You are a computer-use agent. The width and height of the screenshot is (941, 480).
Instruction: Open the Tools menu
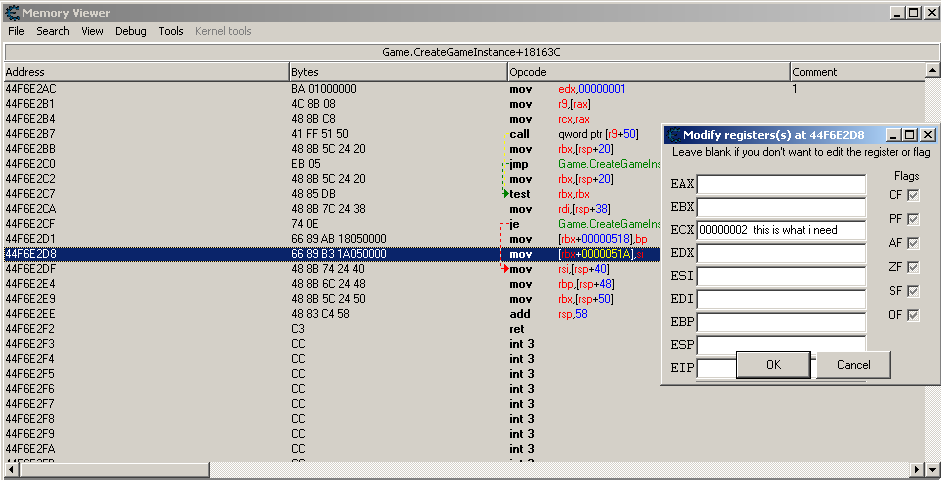tap(171, 31)
